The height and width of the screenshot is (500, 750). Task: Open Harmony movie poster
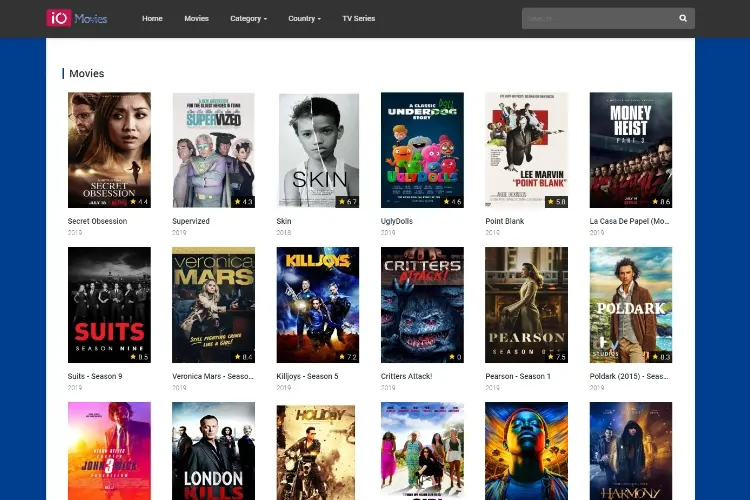tap(630, 451)
